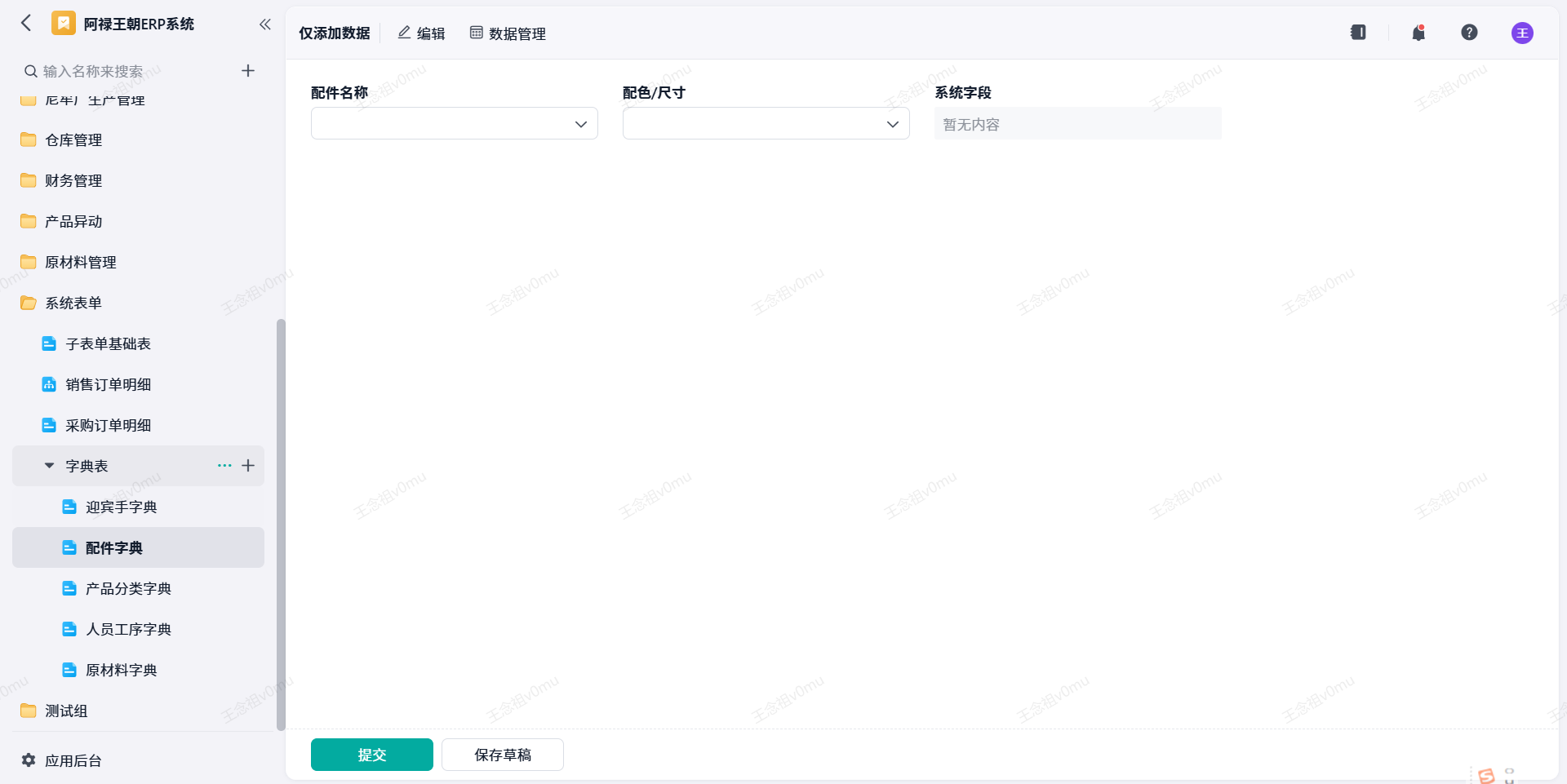Click the sidebar search input
This screenshot has height=784, width=1567.
135,72
